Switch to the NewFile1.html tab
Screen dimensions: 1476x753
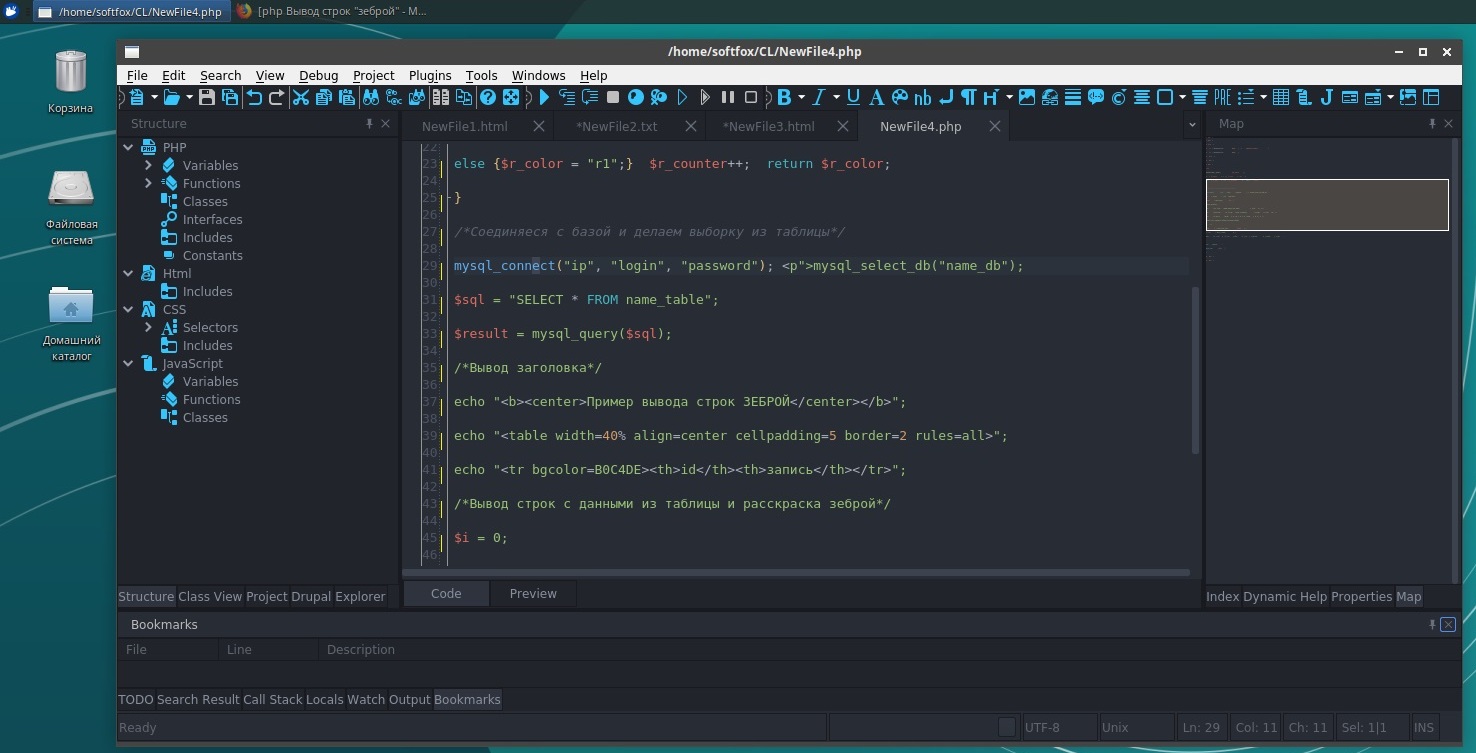465,126
